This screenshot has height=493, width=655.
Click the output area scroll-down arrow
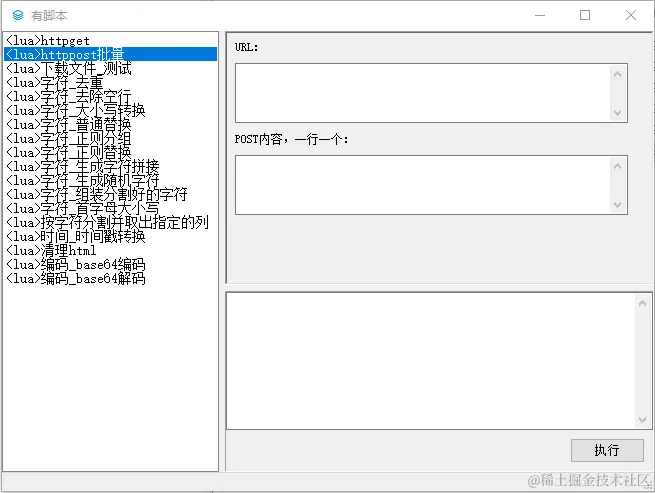click(642, 419)
